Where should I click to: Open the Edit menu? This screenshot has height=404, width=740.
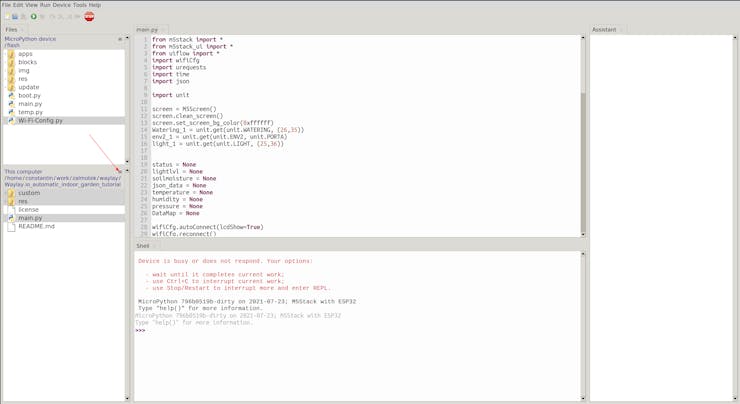tap(18, 5)
